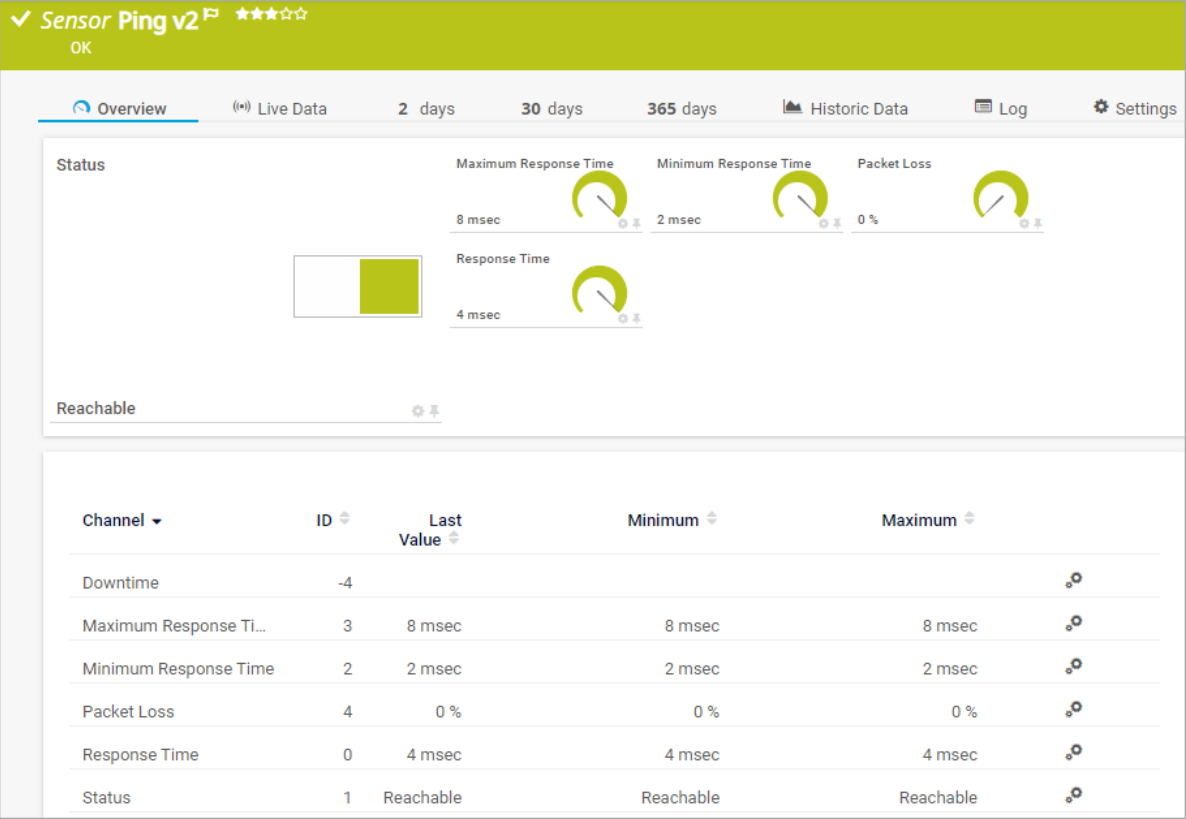This screenshot has height=819, width=1186.
Task: Sort table by Maximum column
Action: pos(968,519)
